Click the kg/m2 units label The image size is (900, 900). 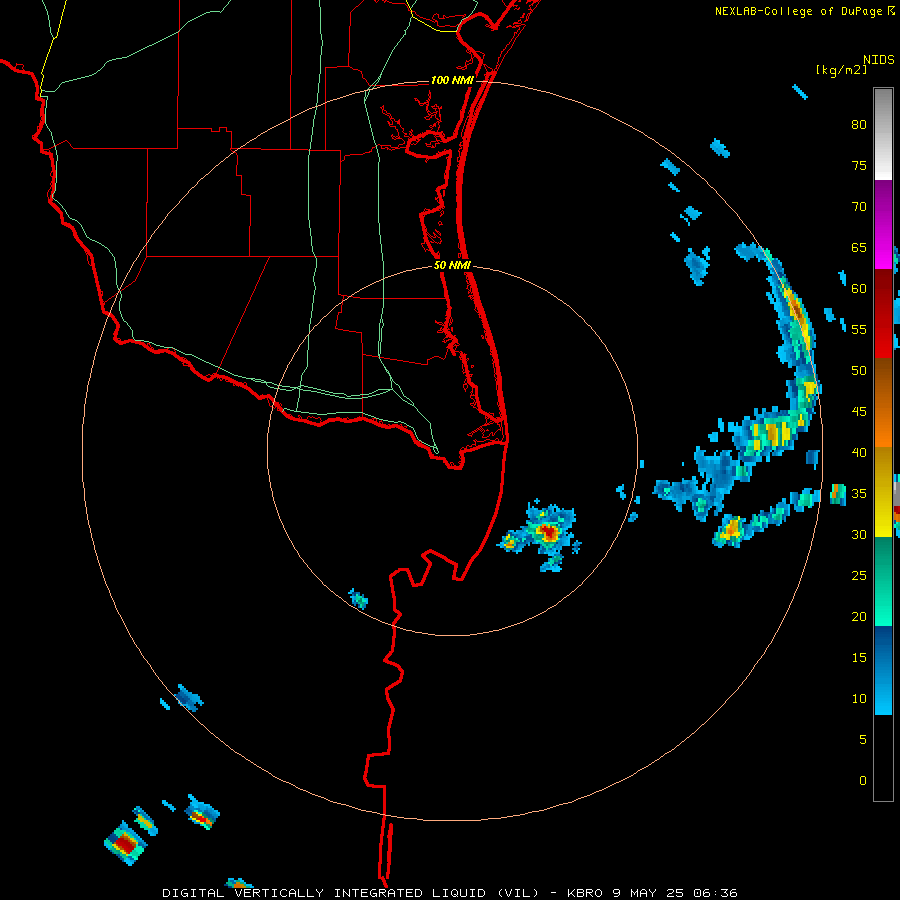pyautogui.click(x=841, y=70)
